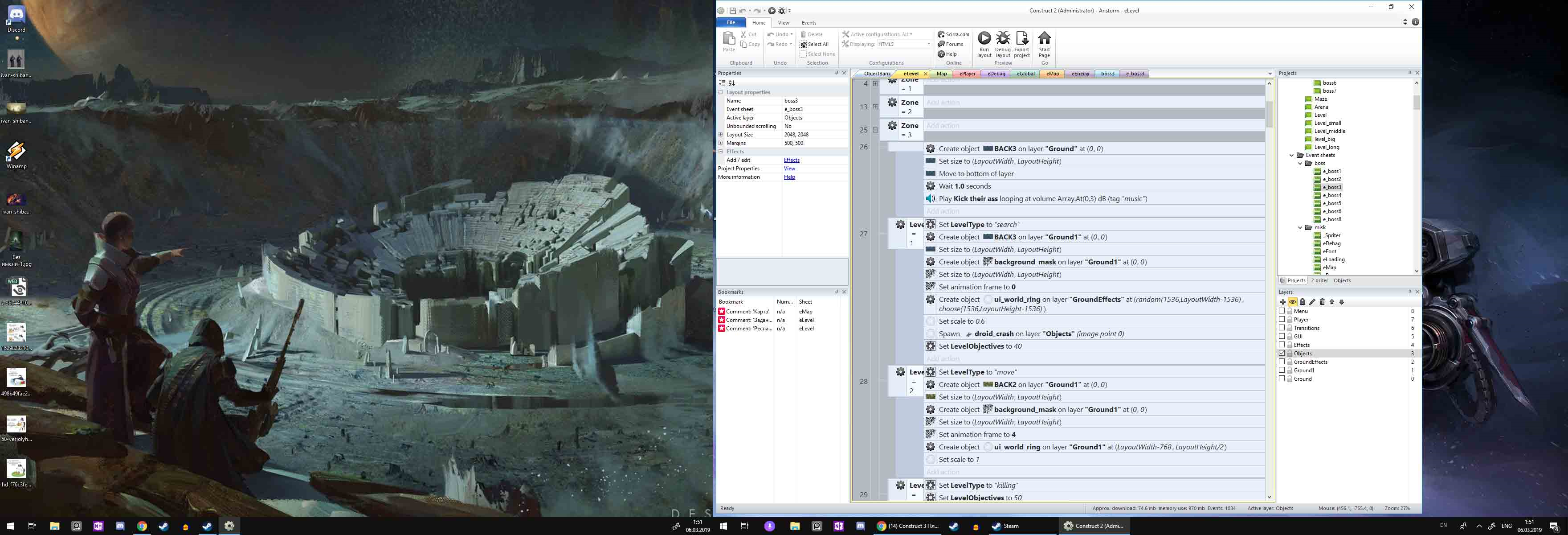
Task: Check the Ground1 layer checkbox
Action: pyautogui.click(x=1282, y=370)
